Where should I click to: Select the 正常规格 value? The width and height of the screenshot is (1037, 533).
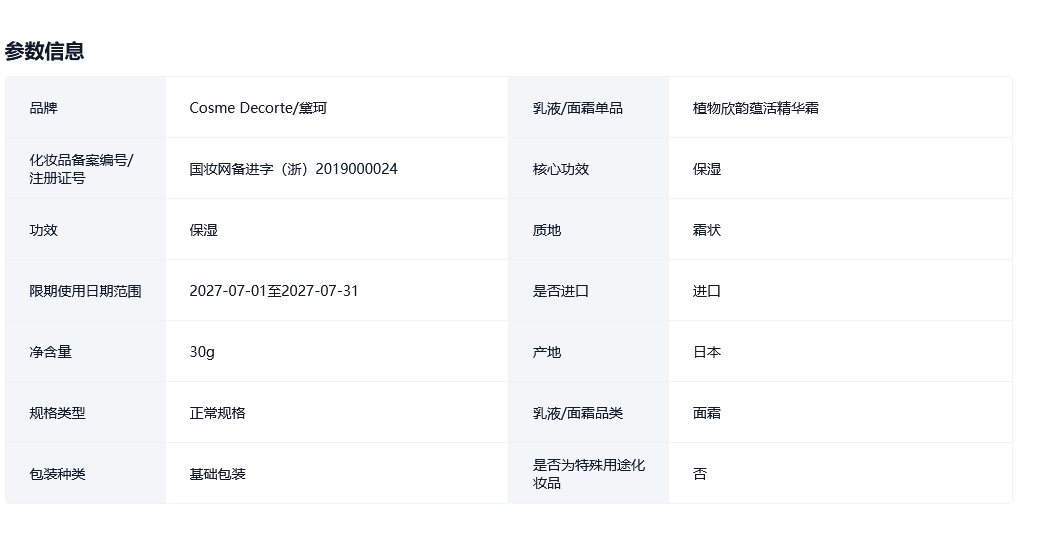tap(217, 413)
